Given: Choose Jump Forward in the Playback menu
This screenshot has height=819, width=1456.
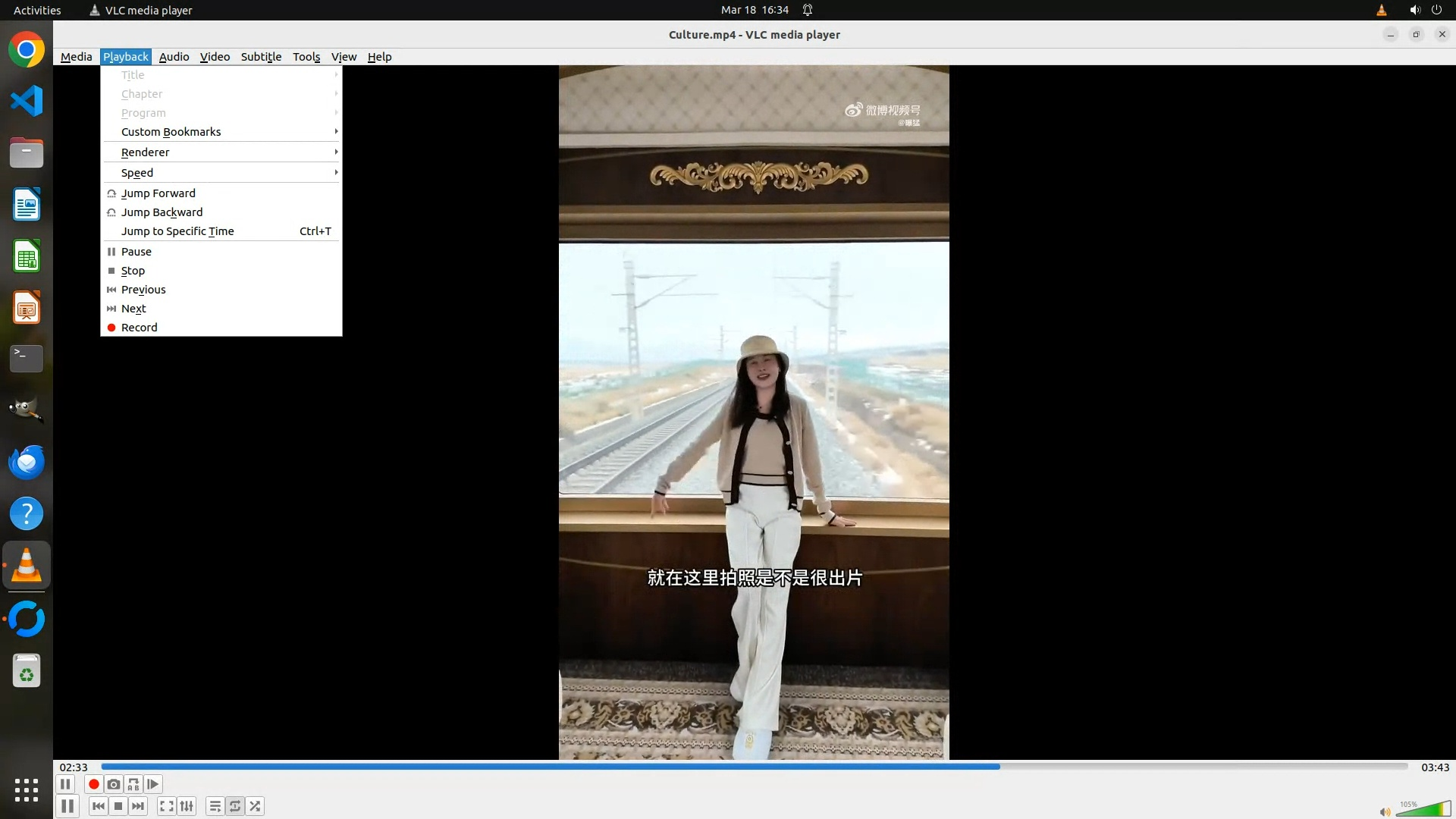Looking at the screenshot, I should pos(158,193).
